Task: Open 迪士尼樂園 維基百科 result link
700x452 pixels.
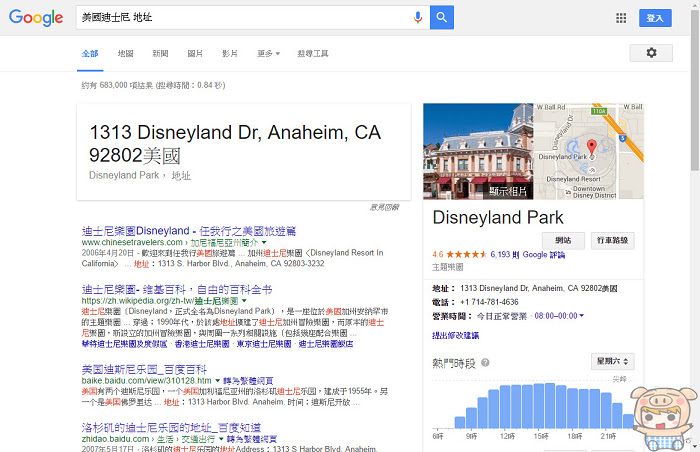Action: (177, 289)
